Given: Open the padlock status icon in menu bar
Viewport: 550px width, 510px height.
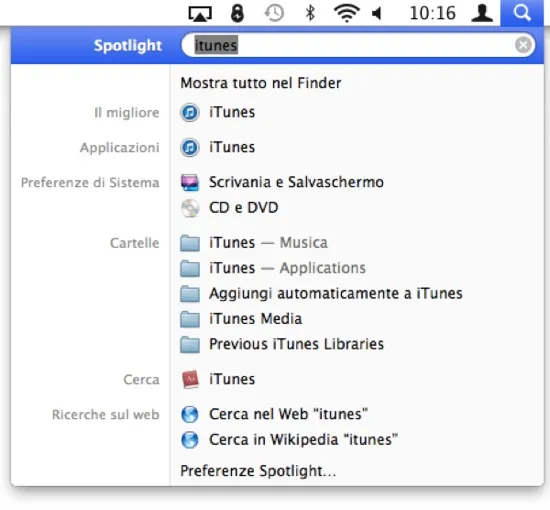Looking at the screenshot, I should click(x=237, y=13).
